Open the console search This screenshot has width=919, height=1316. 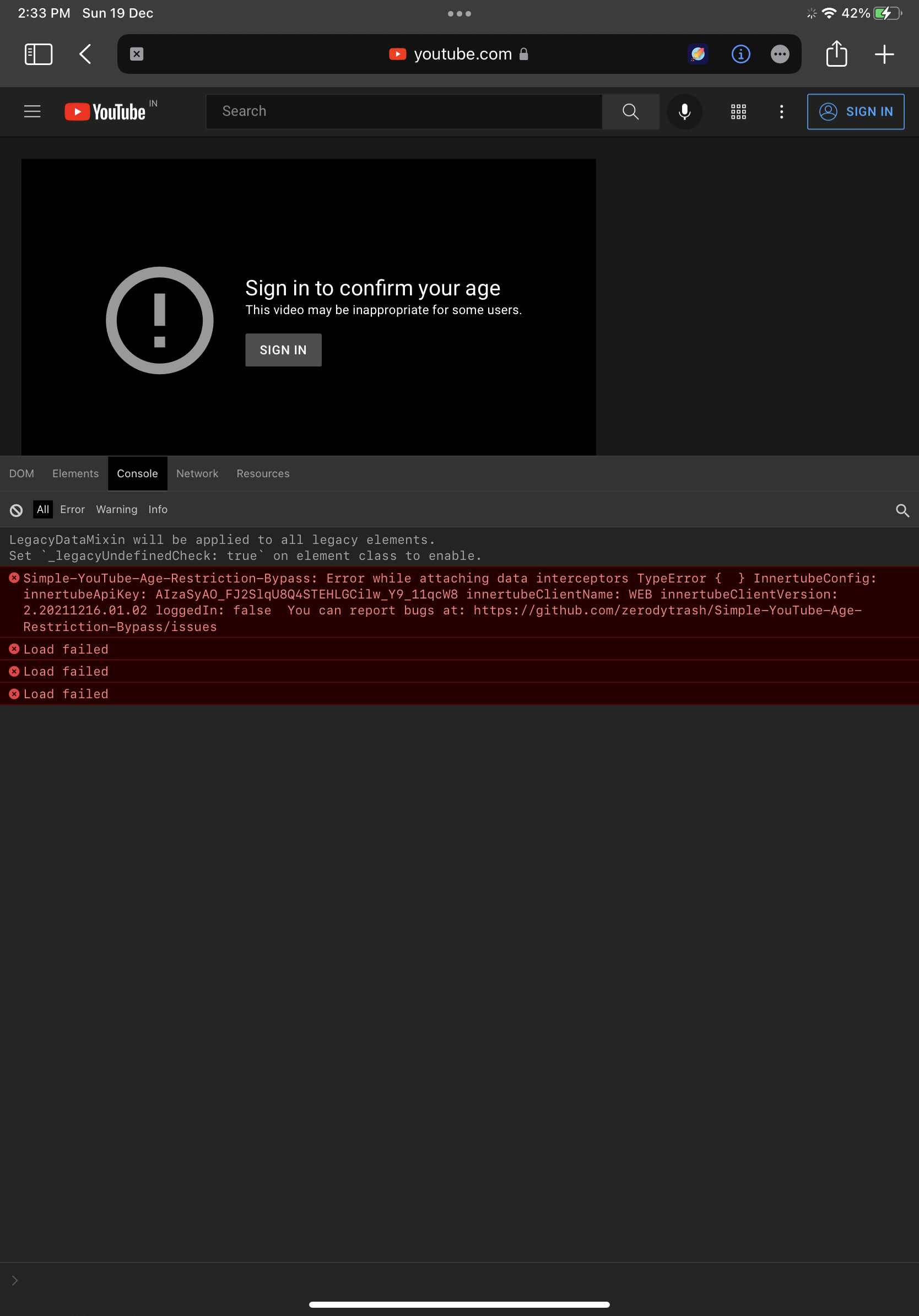tap(903, 510)
